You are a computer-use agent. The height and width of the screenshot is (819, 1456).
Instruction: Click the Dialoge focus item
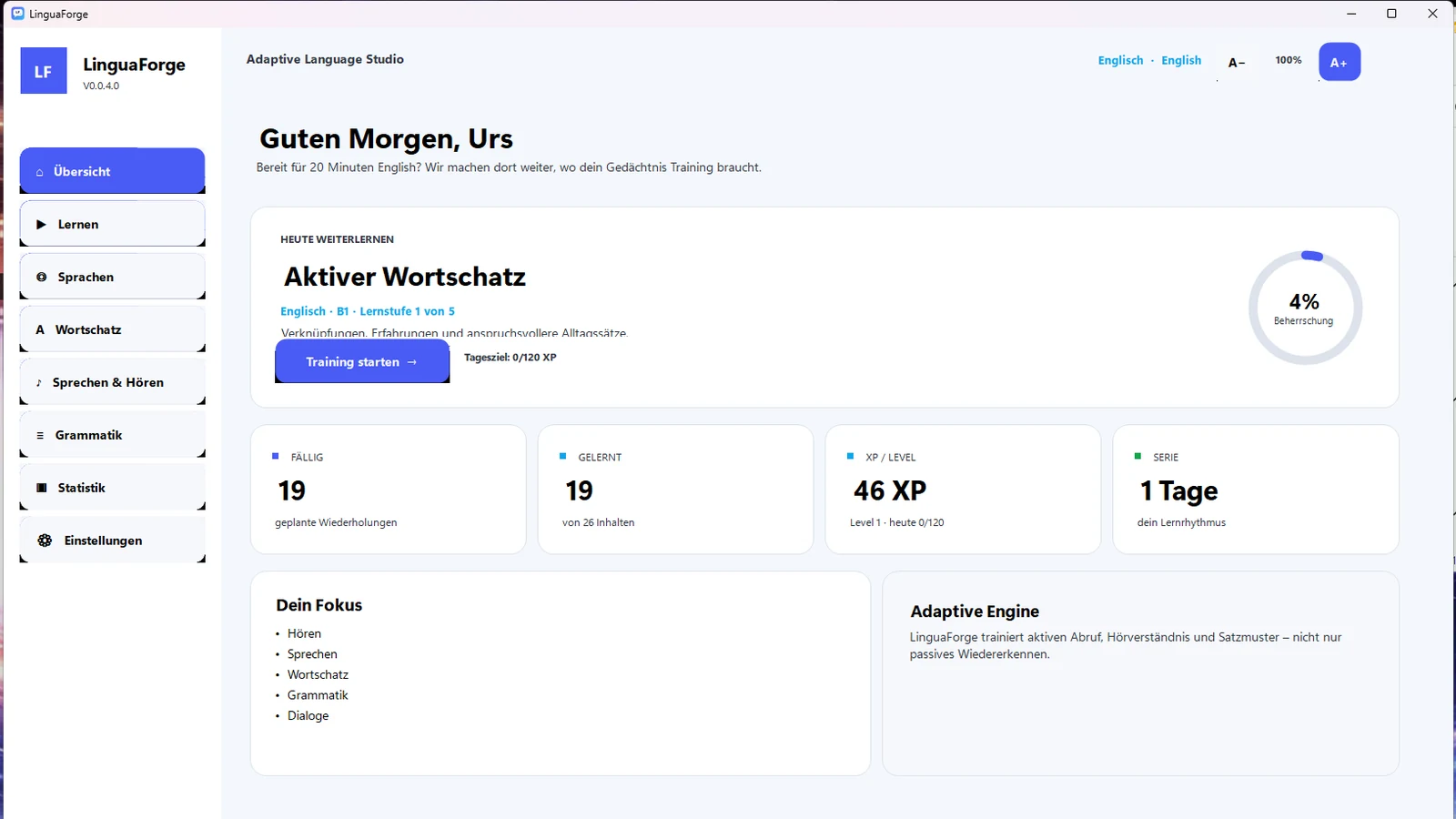point(308,715)
